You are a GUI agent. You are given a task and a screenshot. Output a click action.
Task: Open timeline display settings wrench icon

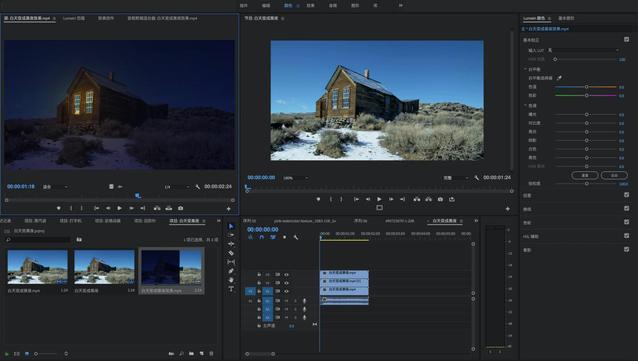pyautogui.click(x=296, y=237)
